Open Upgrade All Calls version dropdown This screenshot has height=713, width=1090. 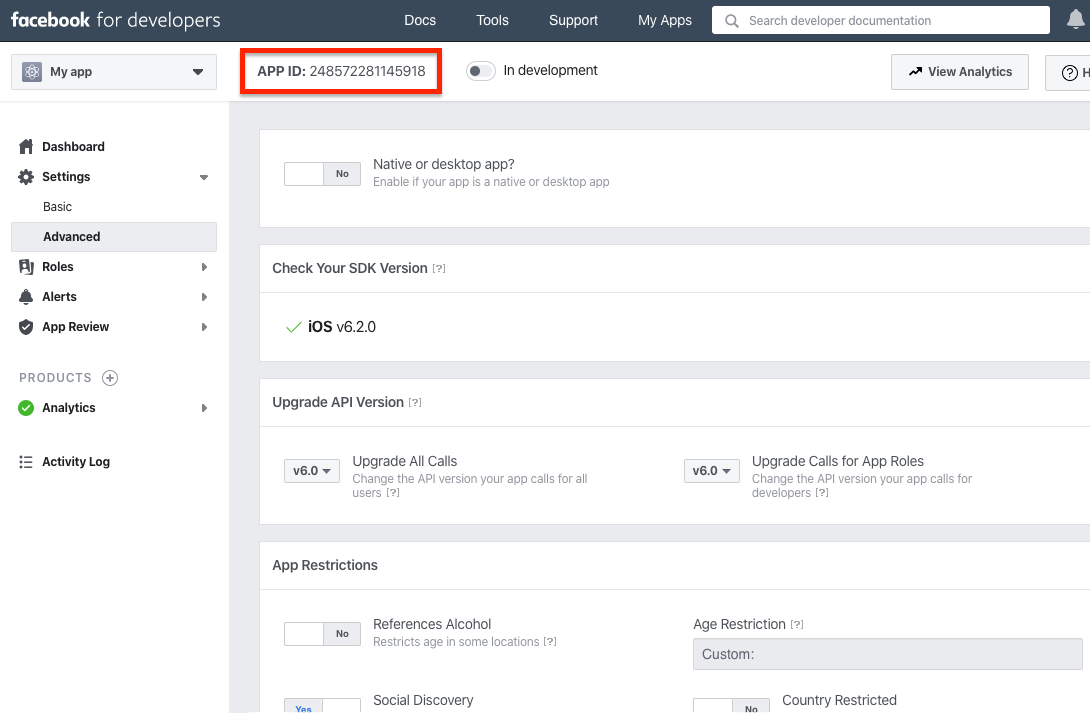pos(311,470)
